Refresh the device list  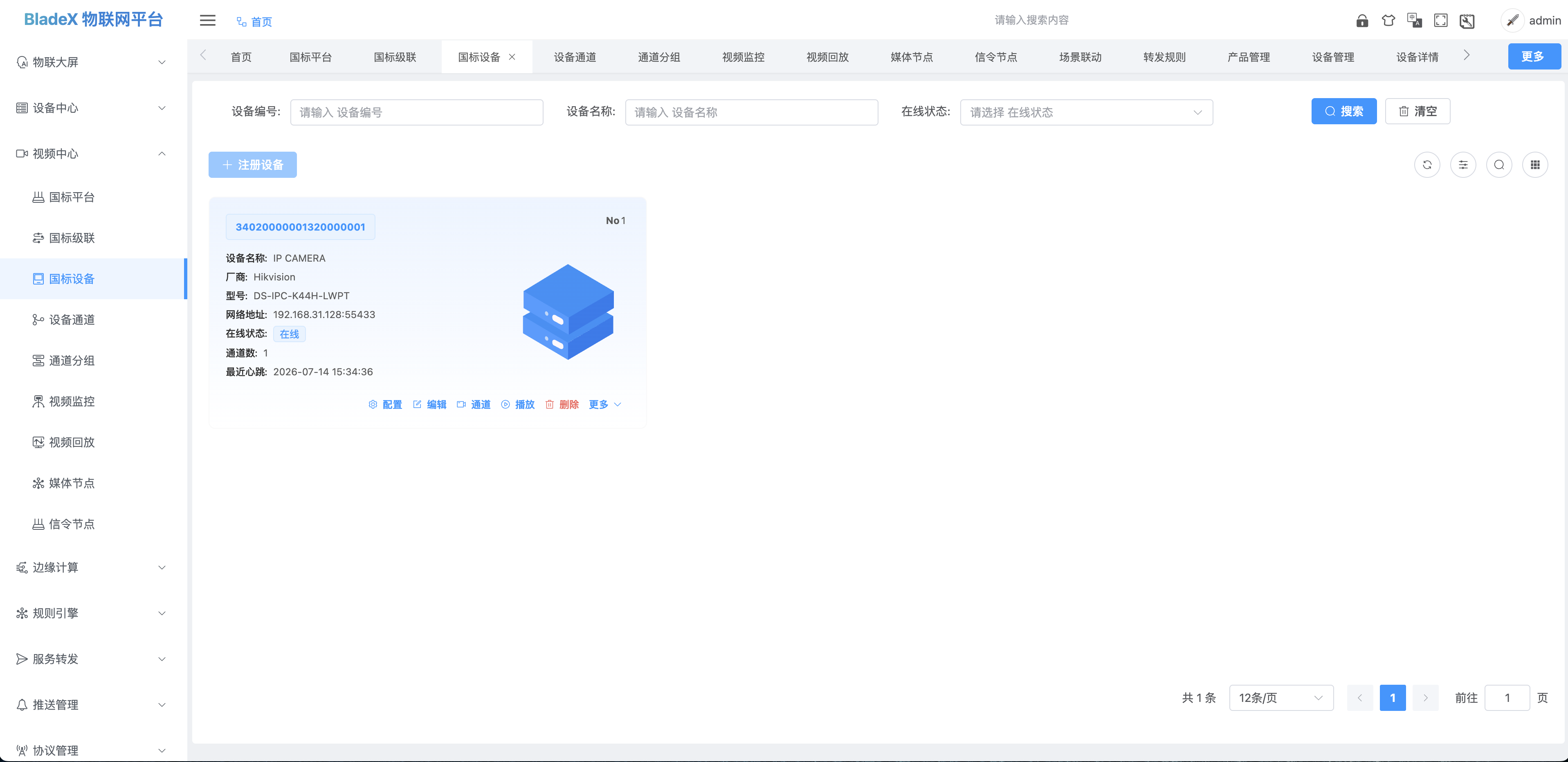(1427, 165)
